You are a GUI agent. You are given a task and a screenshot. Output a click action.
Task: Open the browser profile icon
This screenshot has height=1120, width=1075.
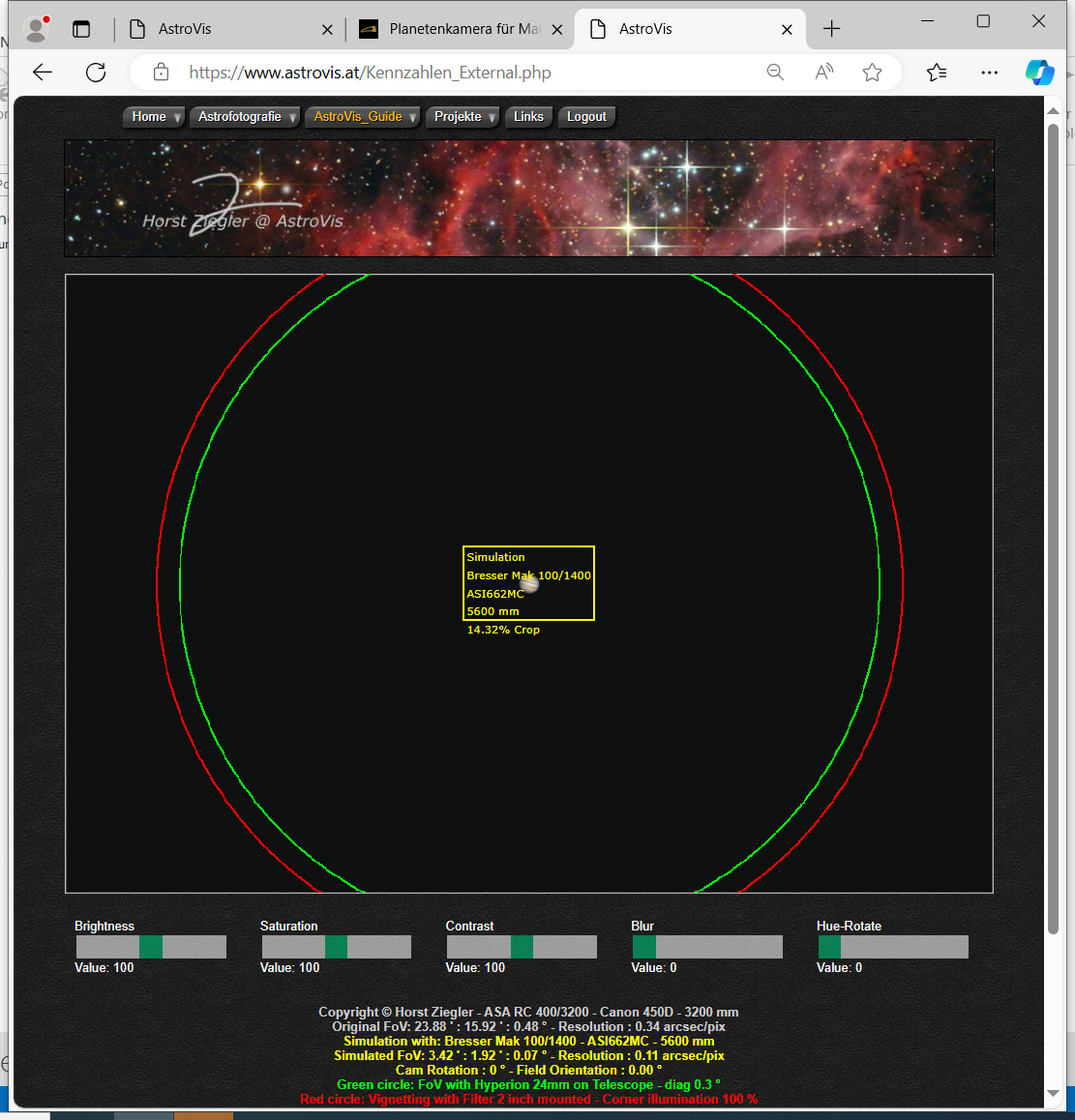coord(36,29)
